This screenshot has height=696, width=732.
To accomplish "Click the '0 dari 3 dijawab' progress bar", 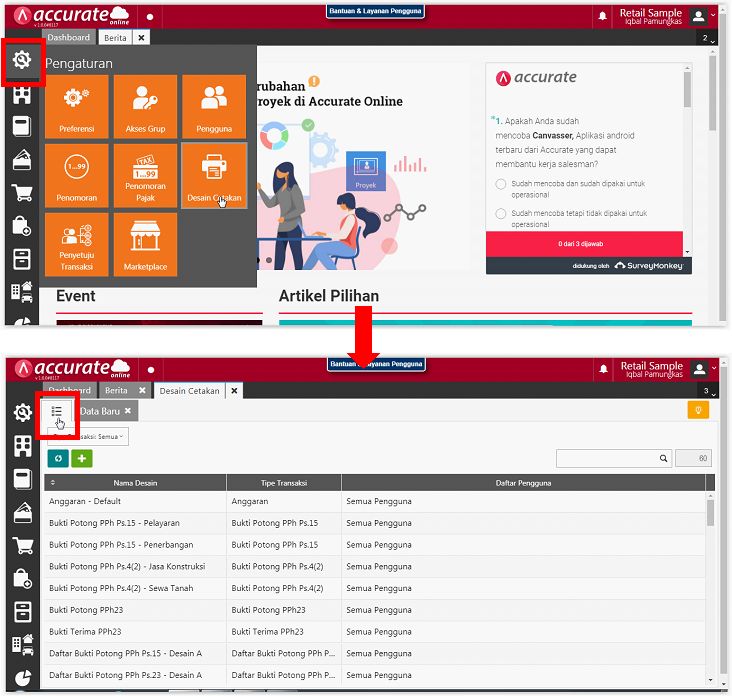I will point(584,244).
